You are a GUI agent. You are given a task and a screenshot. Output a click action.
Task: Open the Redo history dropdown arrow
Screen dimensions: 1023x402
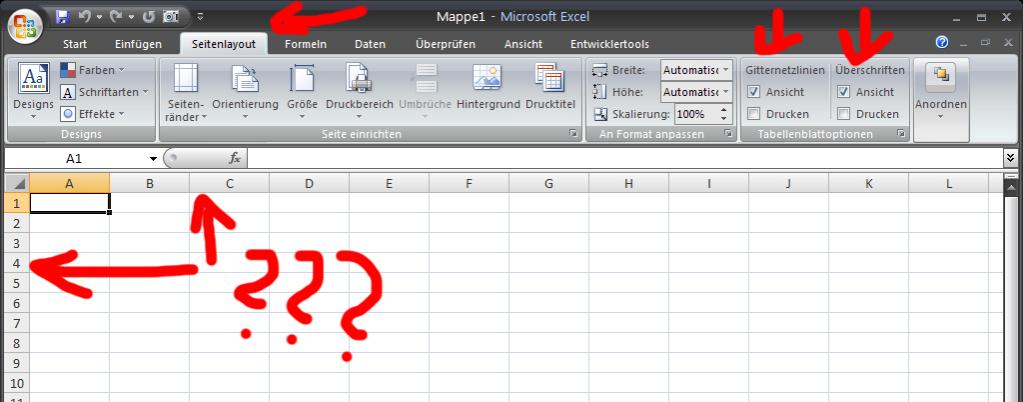pos(130,16)
